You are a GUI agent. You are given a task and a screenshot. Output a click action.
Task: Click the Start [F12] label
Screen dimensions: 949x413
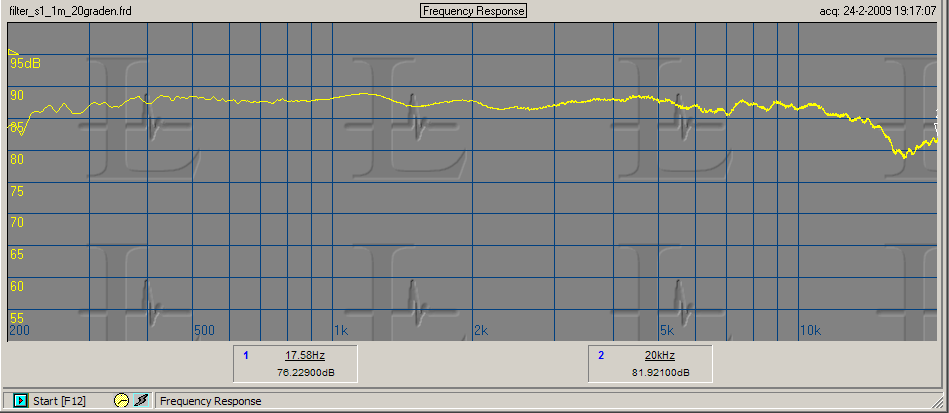[x=59, y=401]
